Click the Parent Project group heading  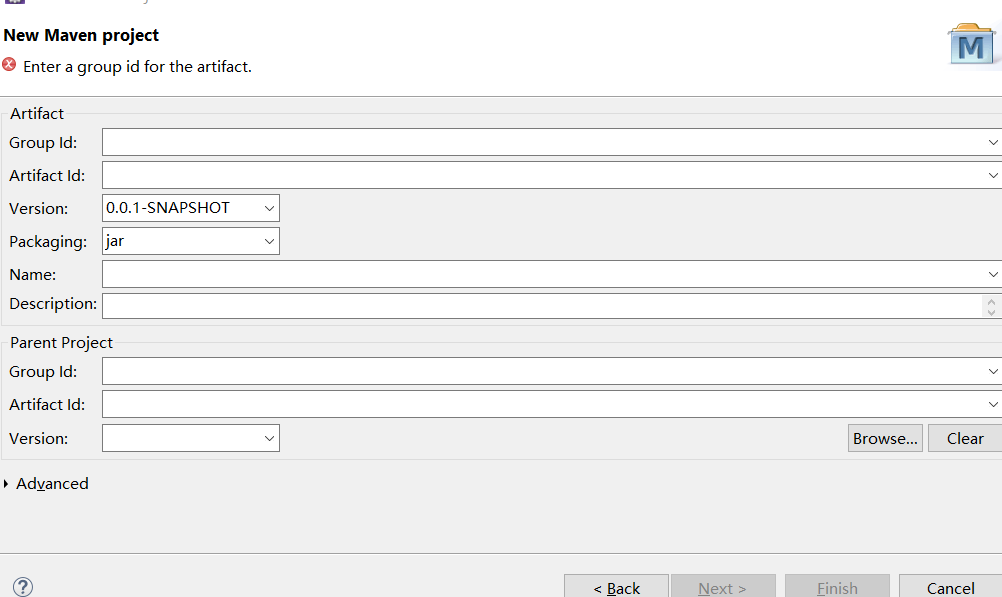click(x=61, y=343)
